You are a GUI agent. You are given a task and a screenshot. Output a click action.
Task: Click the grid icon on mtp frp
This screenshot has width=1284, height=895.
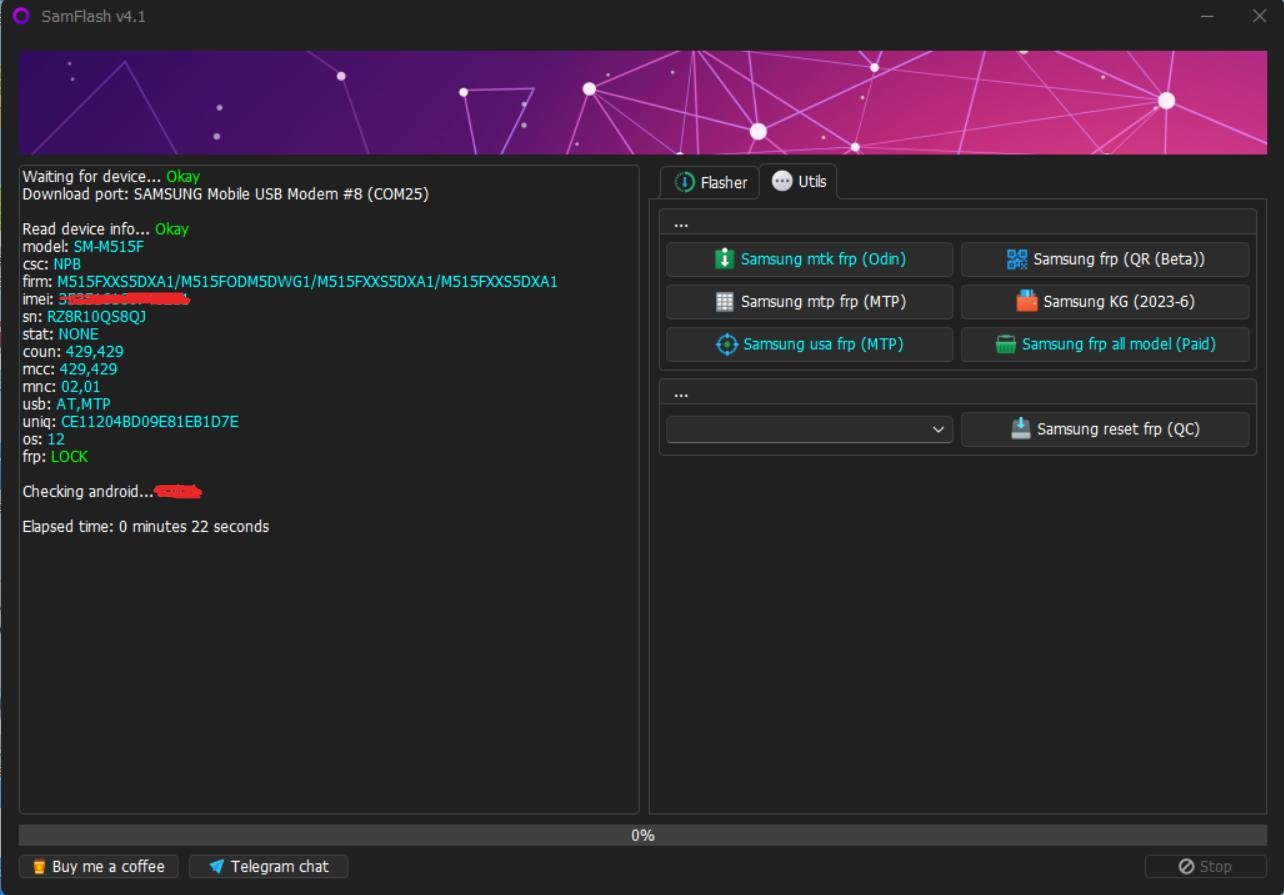coord(725,301)
